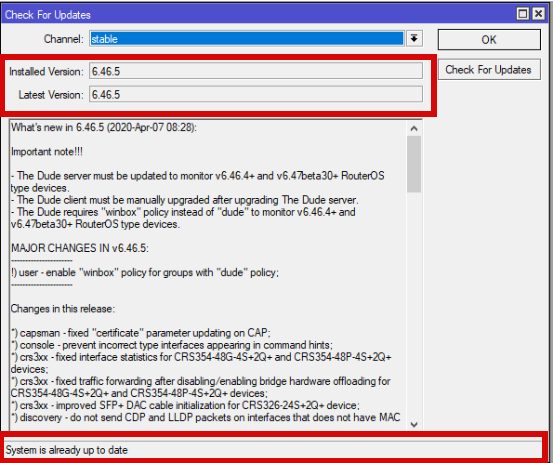The height and width of the screenshot is (463, 553).
Task: Click the empty scrollbar track below the thumb
Action: tap(414, 305)
